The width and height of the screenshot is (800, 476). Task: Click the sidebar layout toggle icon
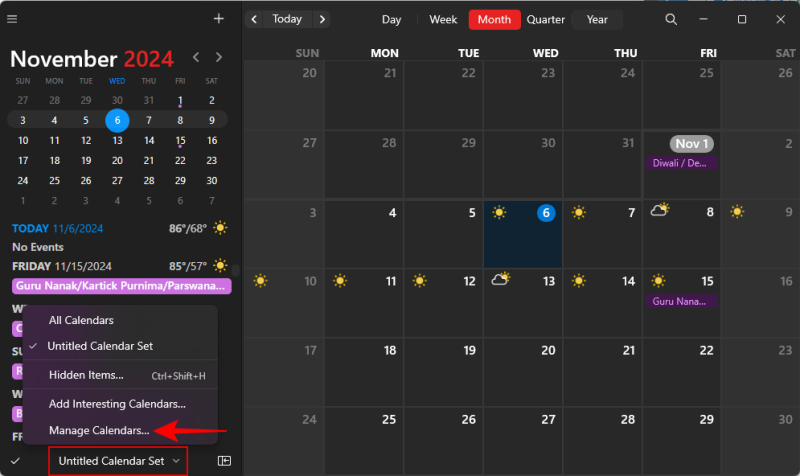click(x=224, y=461)
